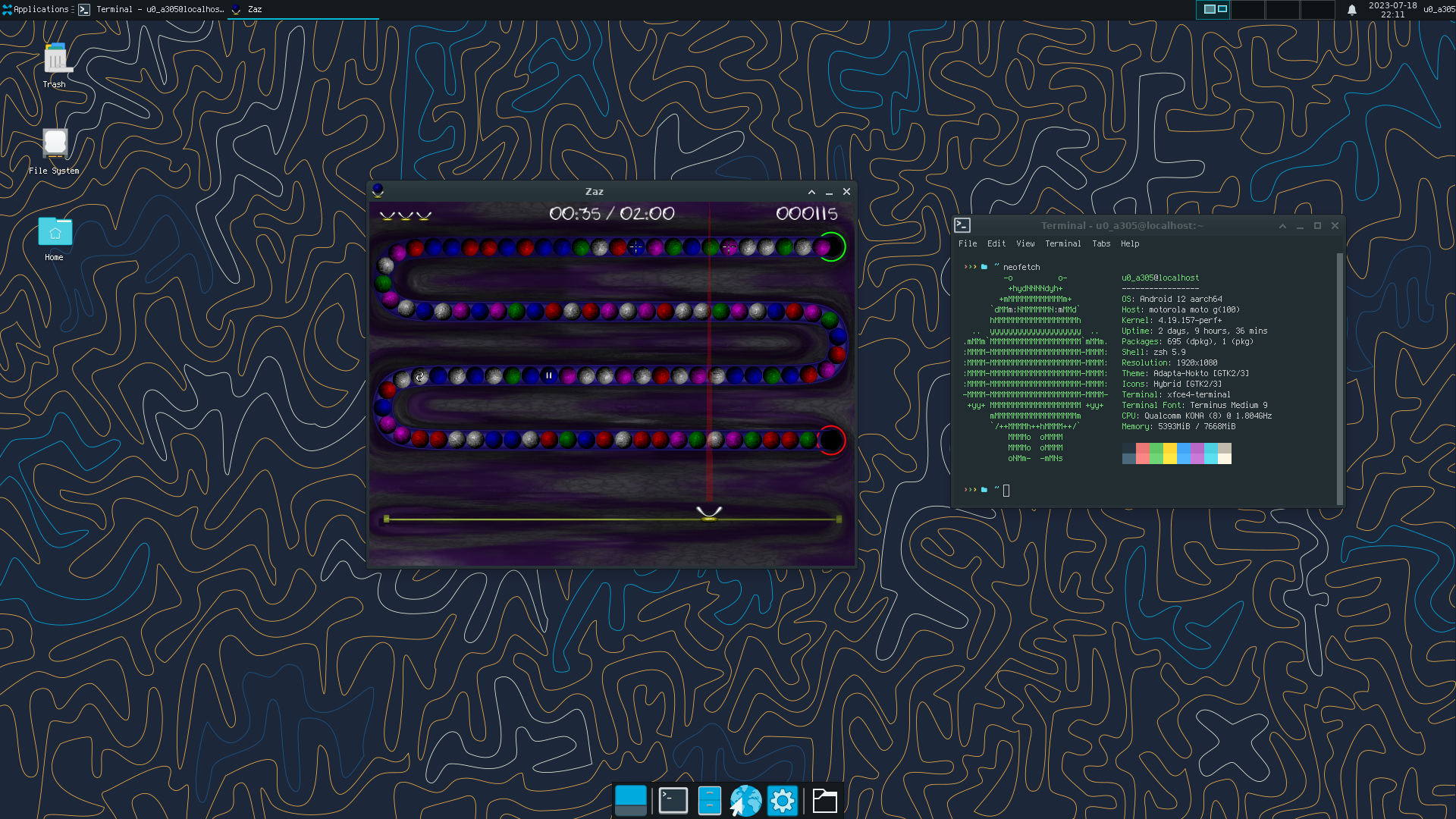Click the "Host: motorola moto g(100)" line
The width and height of the screenshot is (1456, 819).
point(1181,309)
